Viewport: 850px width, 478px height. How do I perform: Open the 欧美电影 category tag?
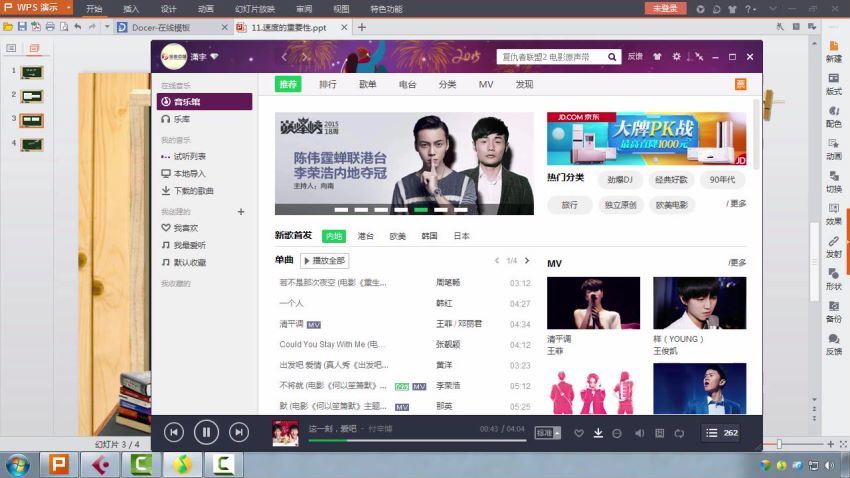tap(671, 205)
